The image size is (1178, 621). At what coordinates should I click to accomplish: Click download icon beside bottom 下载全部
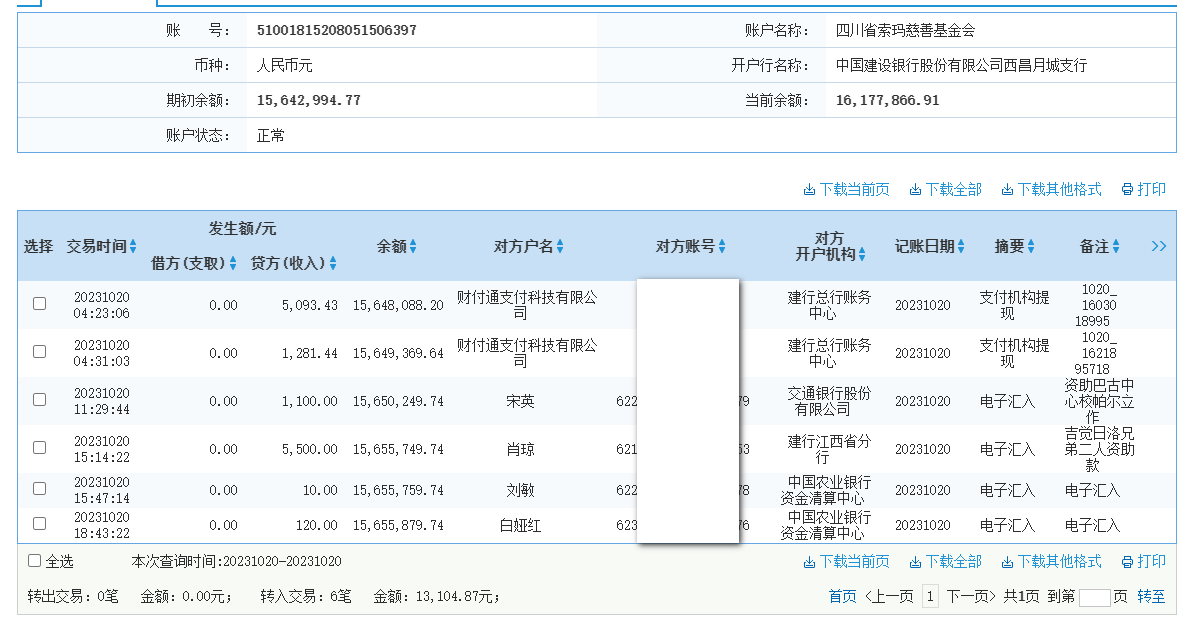tap(915, 562)
